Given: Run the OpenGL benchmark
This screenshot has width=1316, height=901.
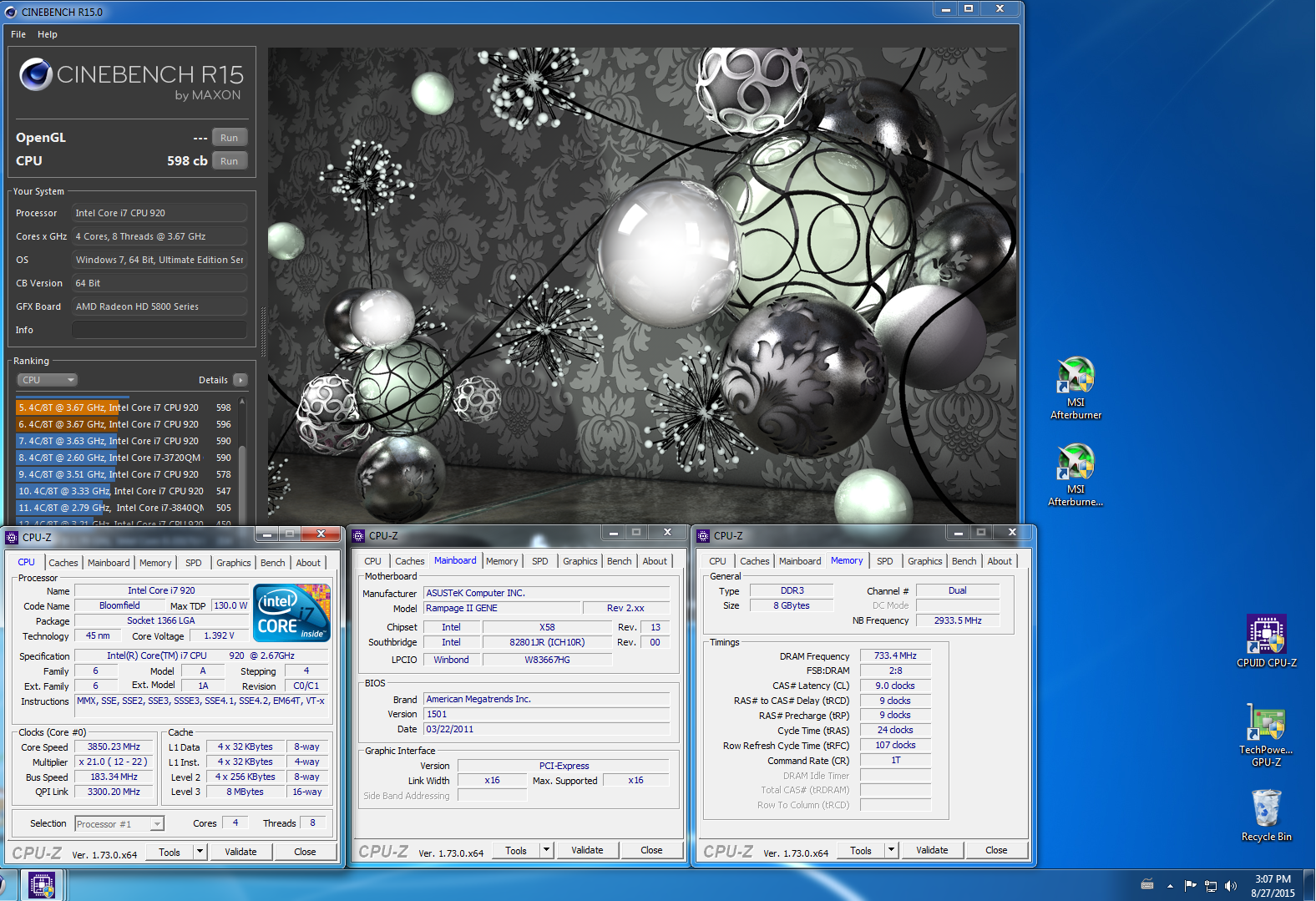Looking at the screenshot, I should click(230, 138).
